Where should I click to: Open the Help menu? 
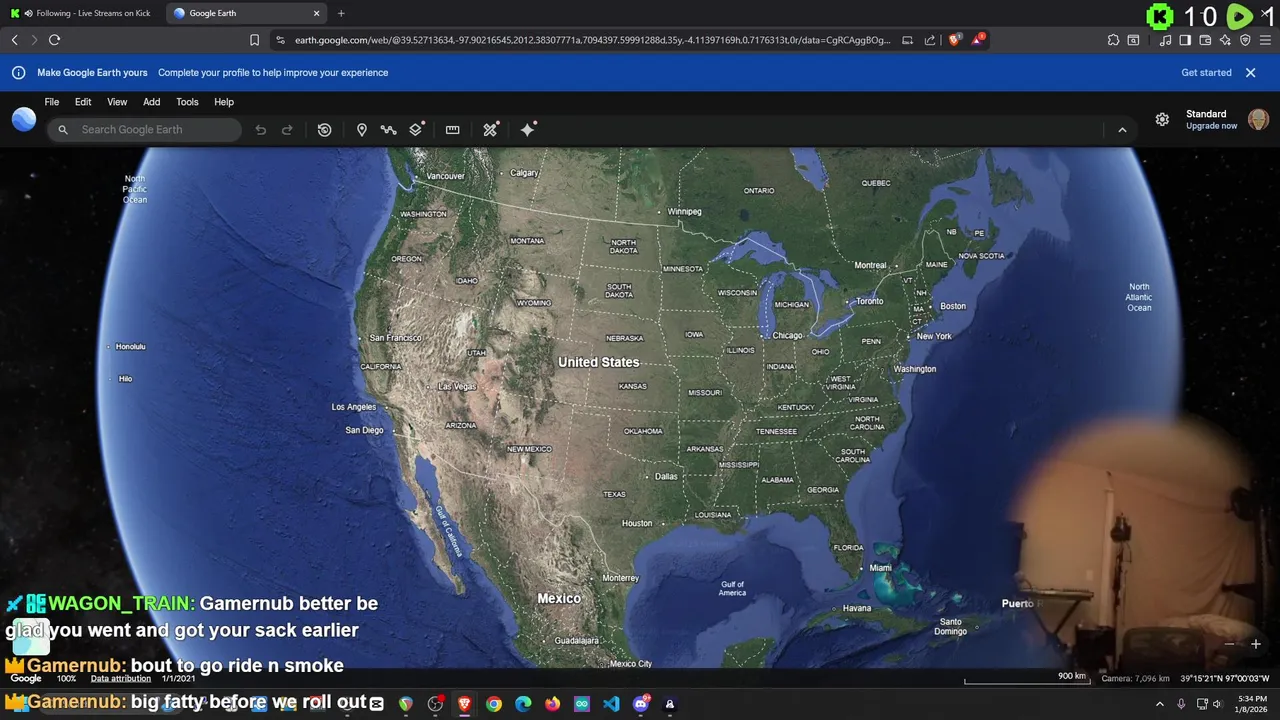click(x=224, y=102)
